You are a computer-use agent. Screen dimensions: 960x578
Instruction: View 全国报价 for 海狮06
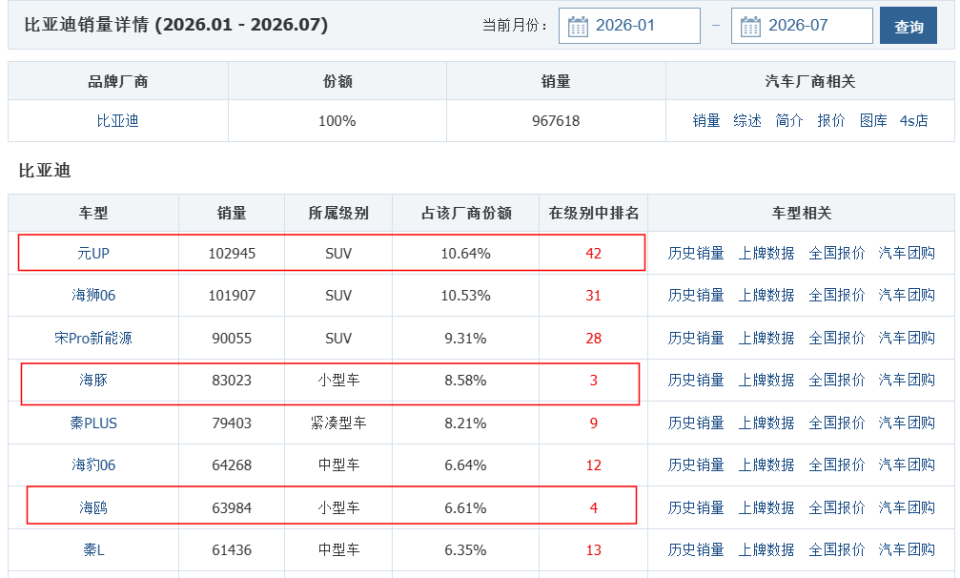[837, 295]
